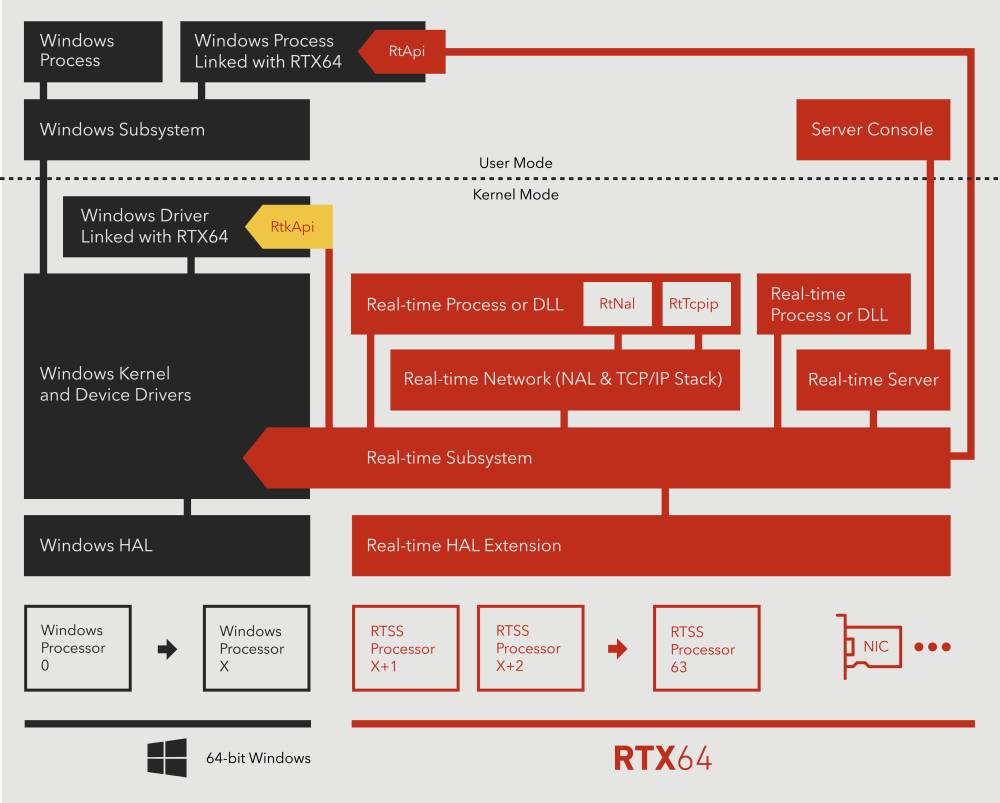Click the black arrow between Windows Processors
Viewport: 1000px width, 803px height.
pos(167,649)
